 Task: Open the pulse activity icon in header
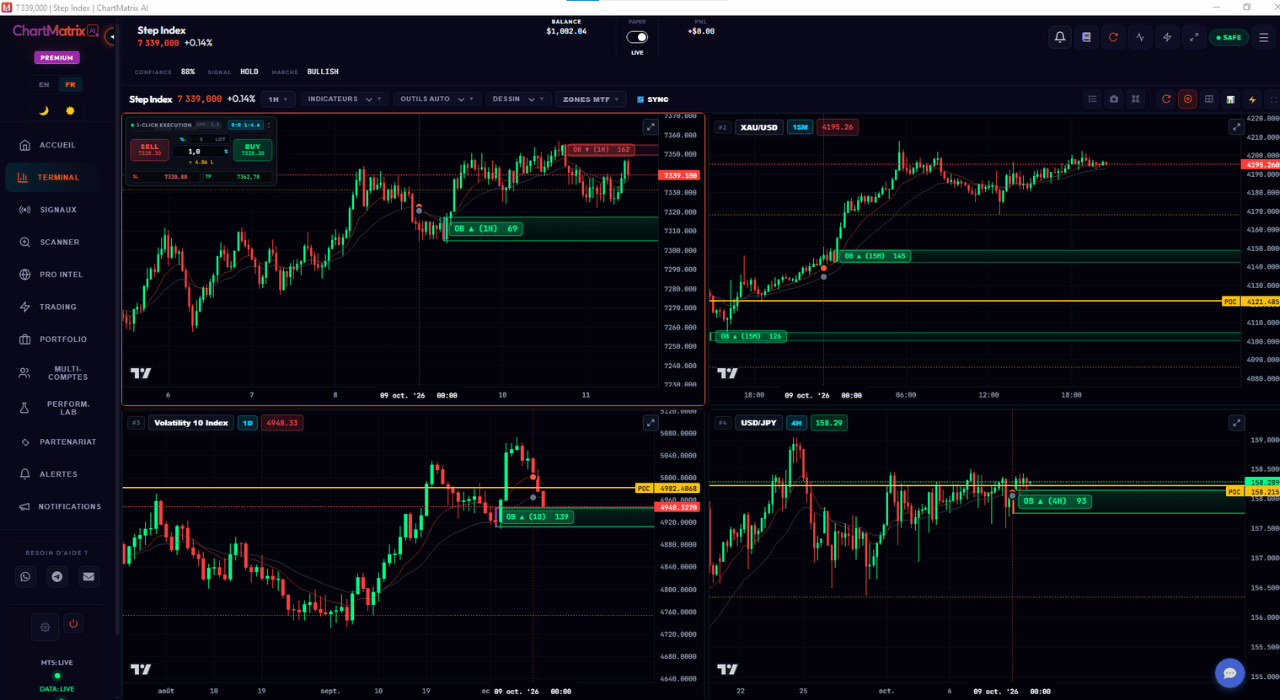coord(1140,38)
